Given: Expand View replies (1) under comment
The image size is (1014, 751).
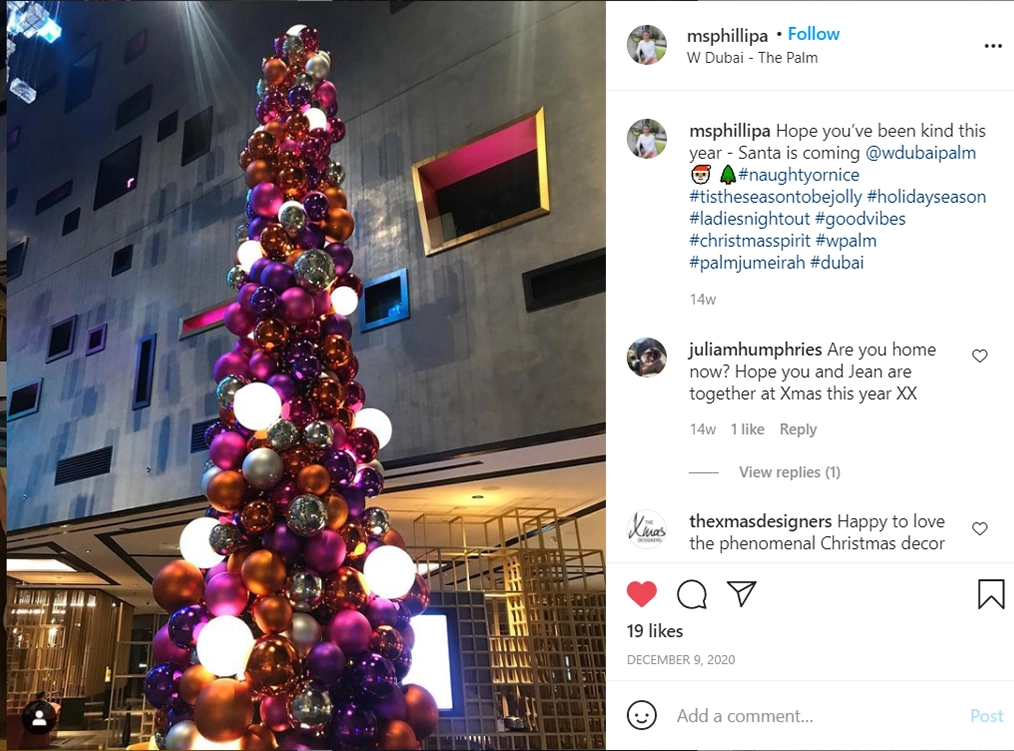Looking at the screenshot, I should 790,472.
